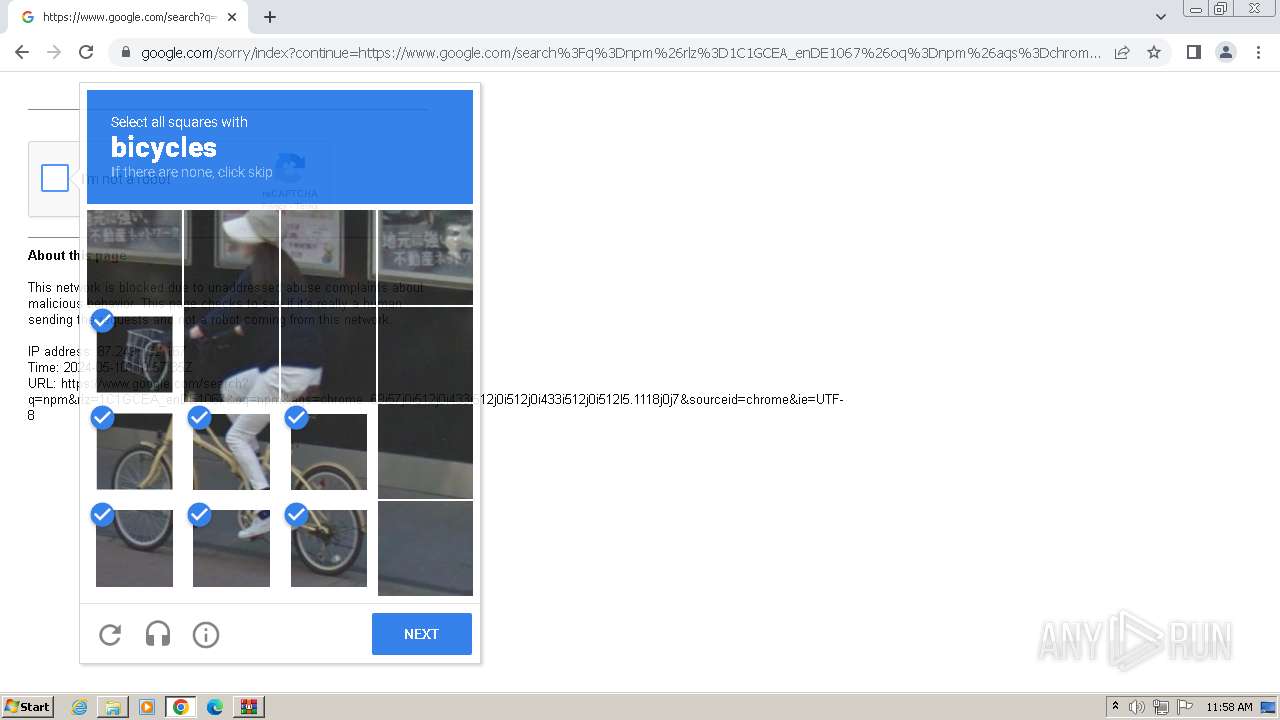Deselect third-row first tile with front wheel
The image size is (1280, 720).
click(x=134, y=451)
